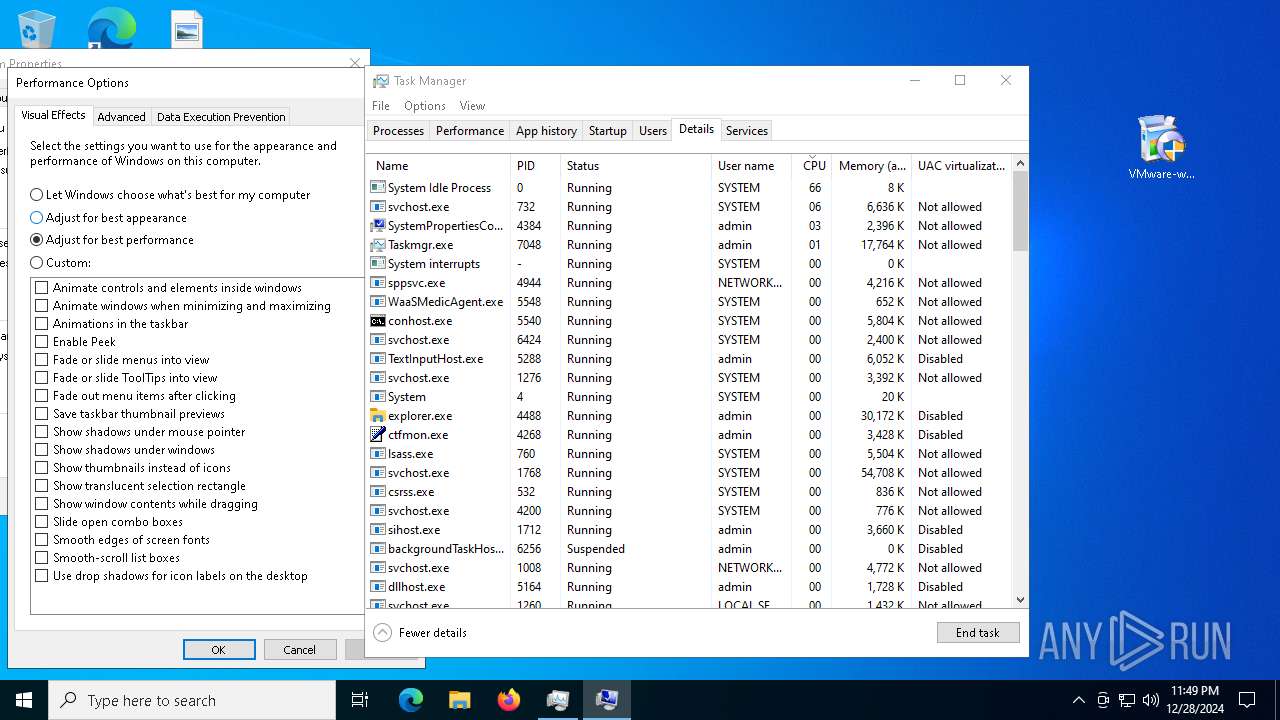Screen dimensions: 1280x720
Task: Open the volume icon in system tray
Action: pyautogui.click(x=1151, y=700)
